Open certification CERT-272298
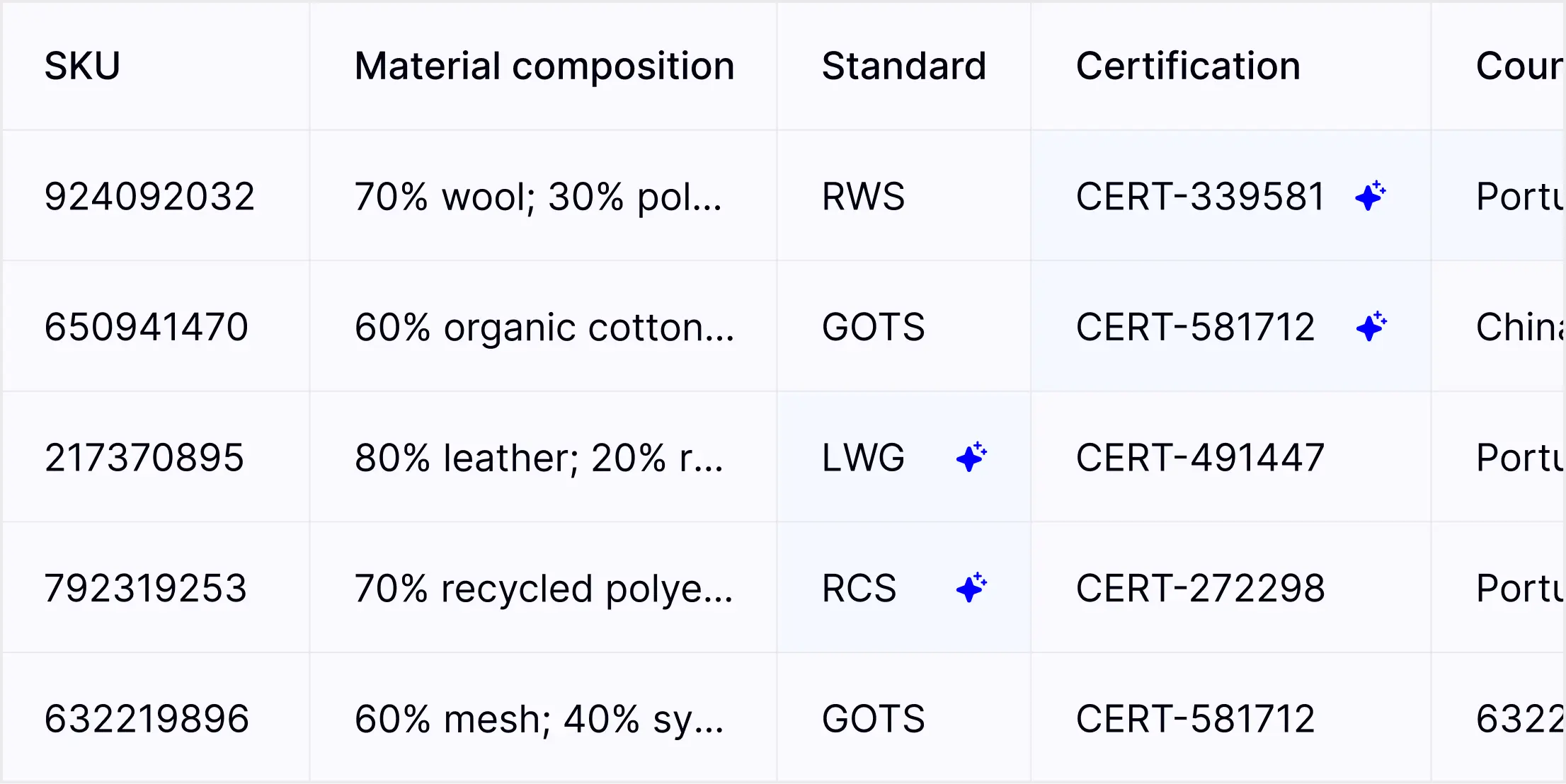This screenshot has width=1566, height=784. coord(1199,588)
